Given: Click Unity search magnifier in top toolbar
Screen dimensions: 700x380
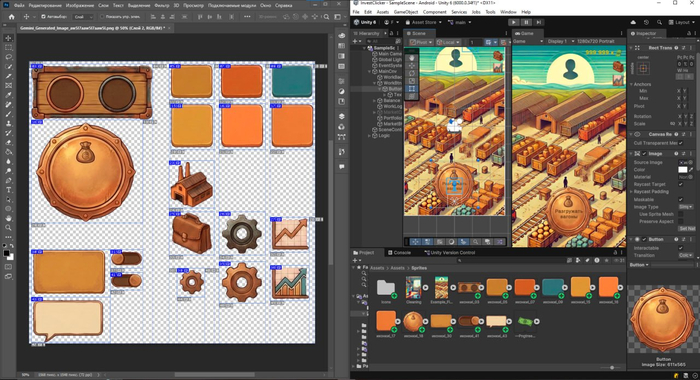Looking at the screenshot, I should click(x=659, y=22).
